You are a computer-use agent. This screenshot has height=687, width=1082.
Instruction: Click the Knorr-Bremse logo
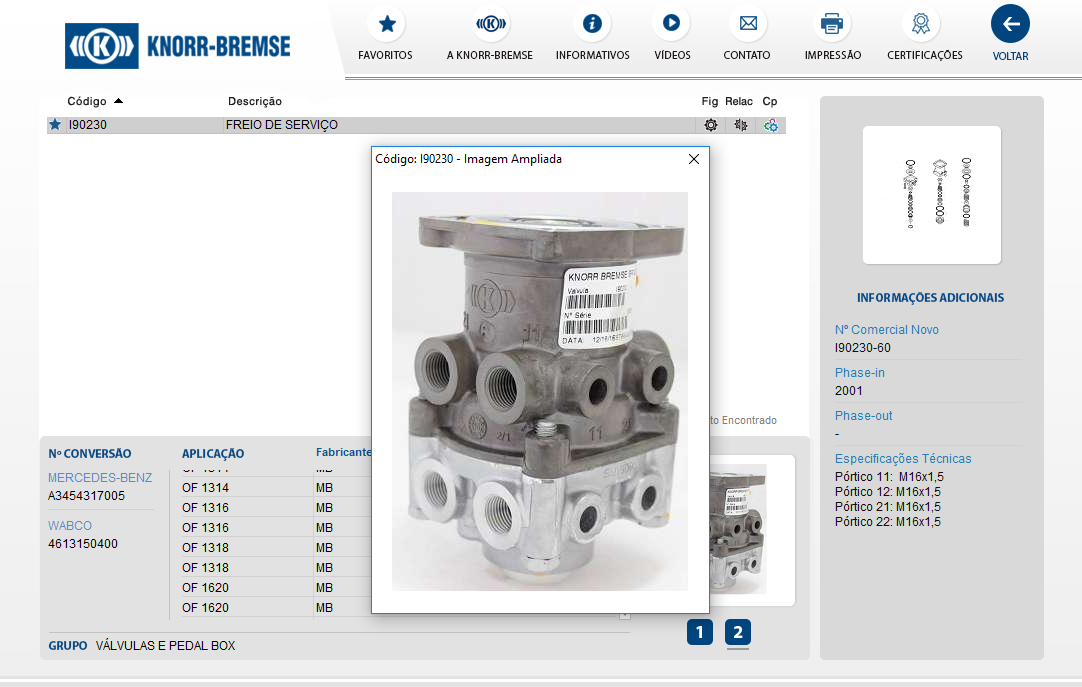coord(178,46)
